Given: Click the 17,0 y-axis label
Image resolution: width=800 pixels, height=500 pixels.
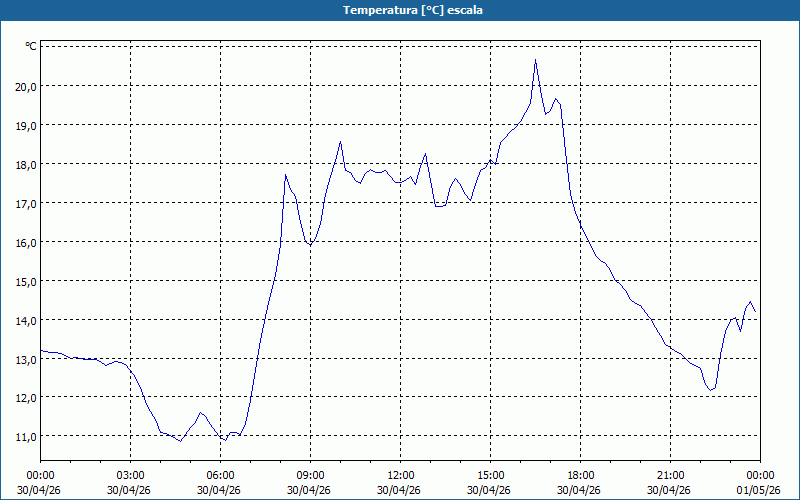Looking at the screenshot, I should 26,204.
